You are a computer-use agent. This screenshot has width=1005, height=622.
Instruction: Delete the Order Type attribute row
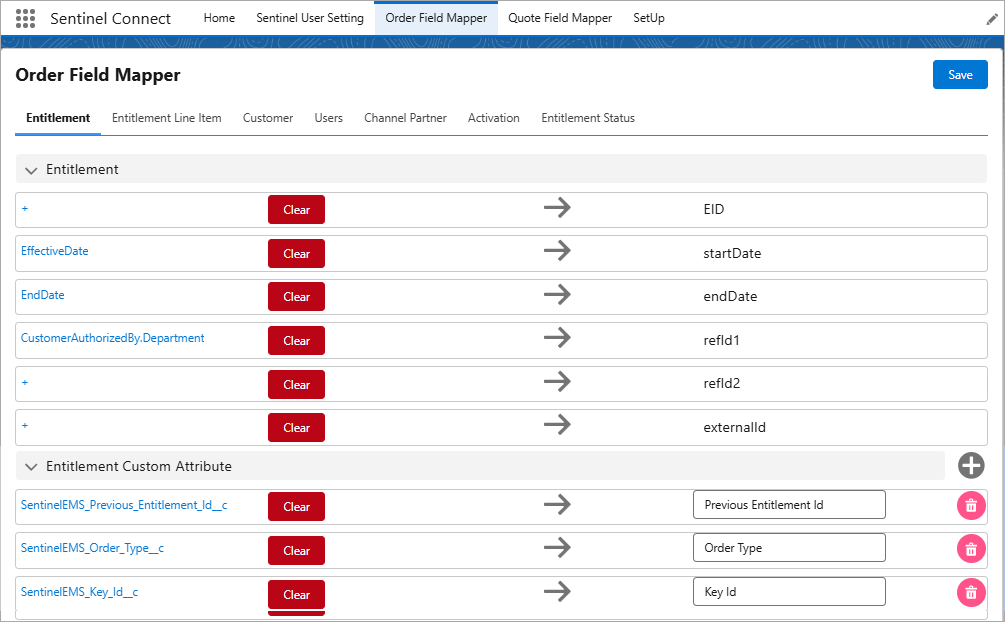coord(970,548)
